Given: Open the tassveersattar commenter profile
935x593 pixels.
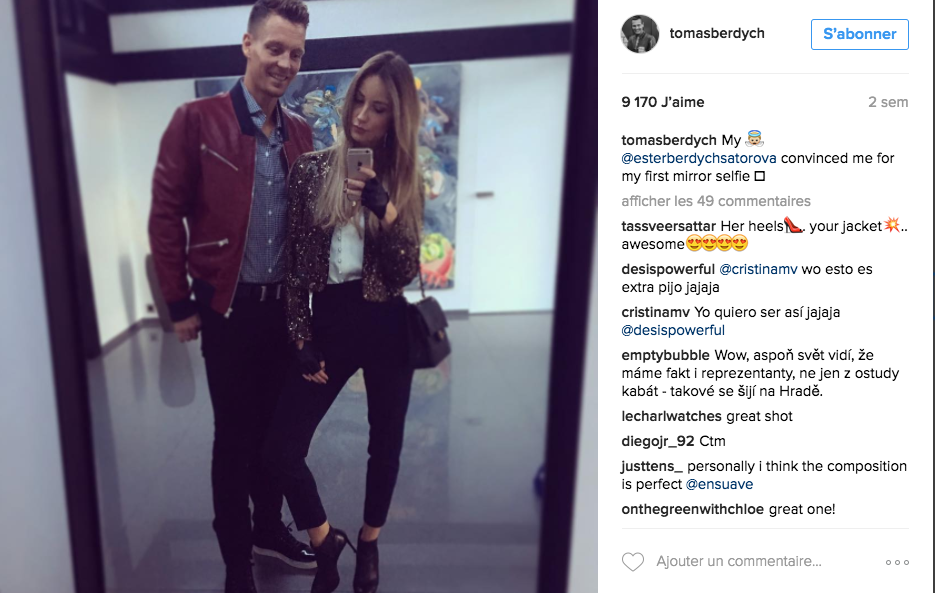Looking at the screenshot, I should point(668,226).
